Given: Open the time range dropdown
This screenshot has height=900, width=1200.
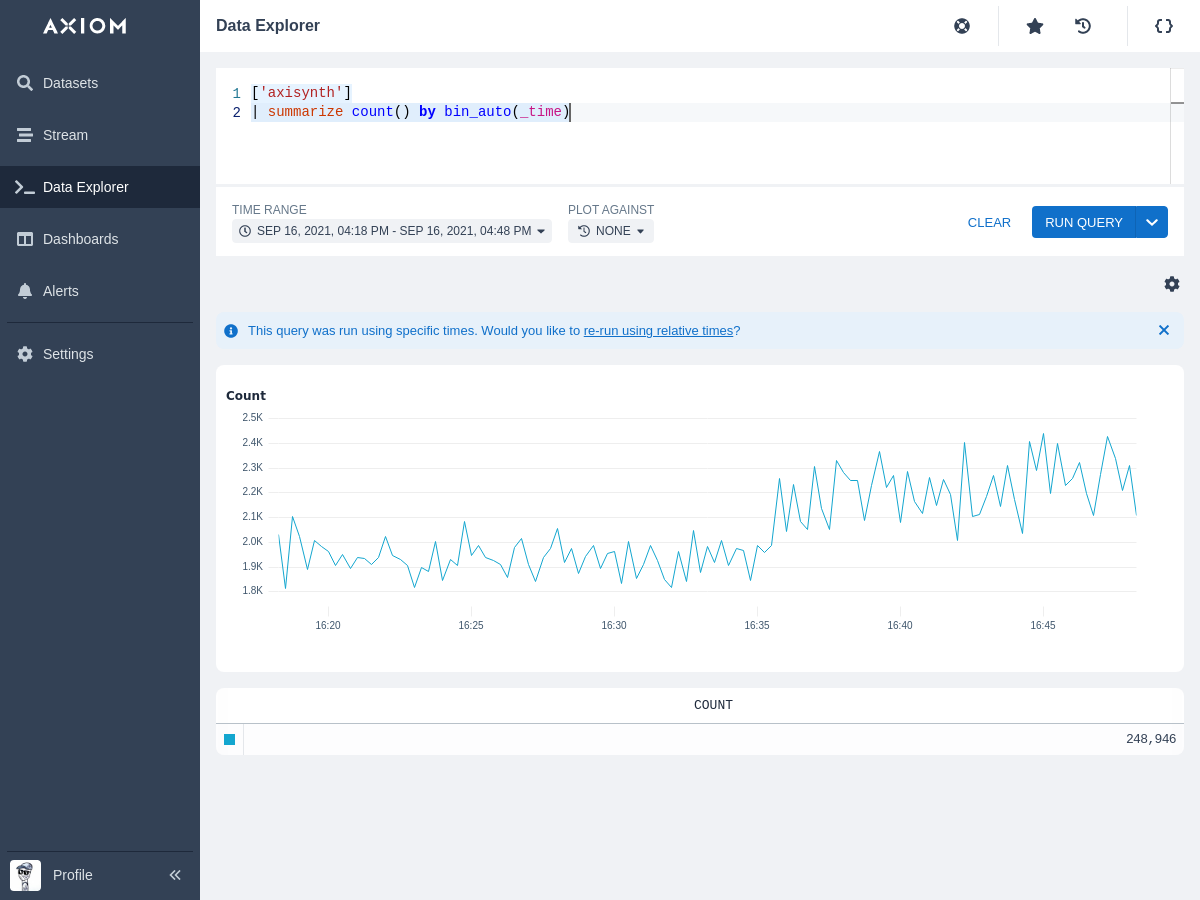Looking at the screenshot, I should 392,231.
